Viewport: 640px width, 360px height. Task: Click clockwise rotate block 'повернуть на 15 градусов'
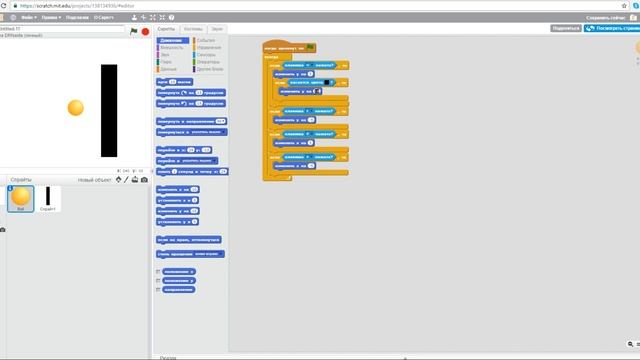click(191, 93)
